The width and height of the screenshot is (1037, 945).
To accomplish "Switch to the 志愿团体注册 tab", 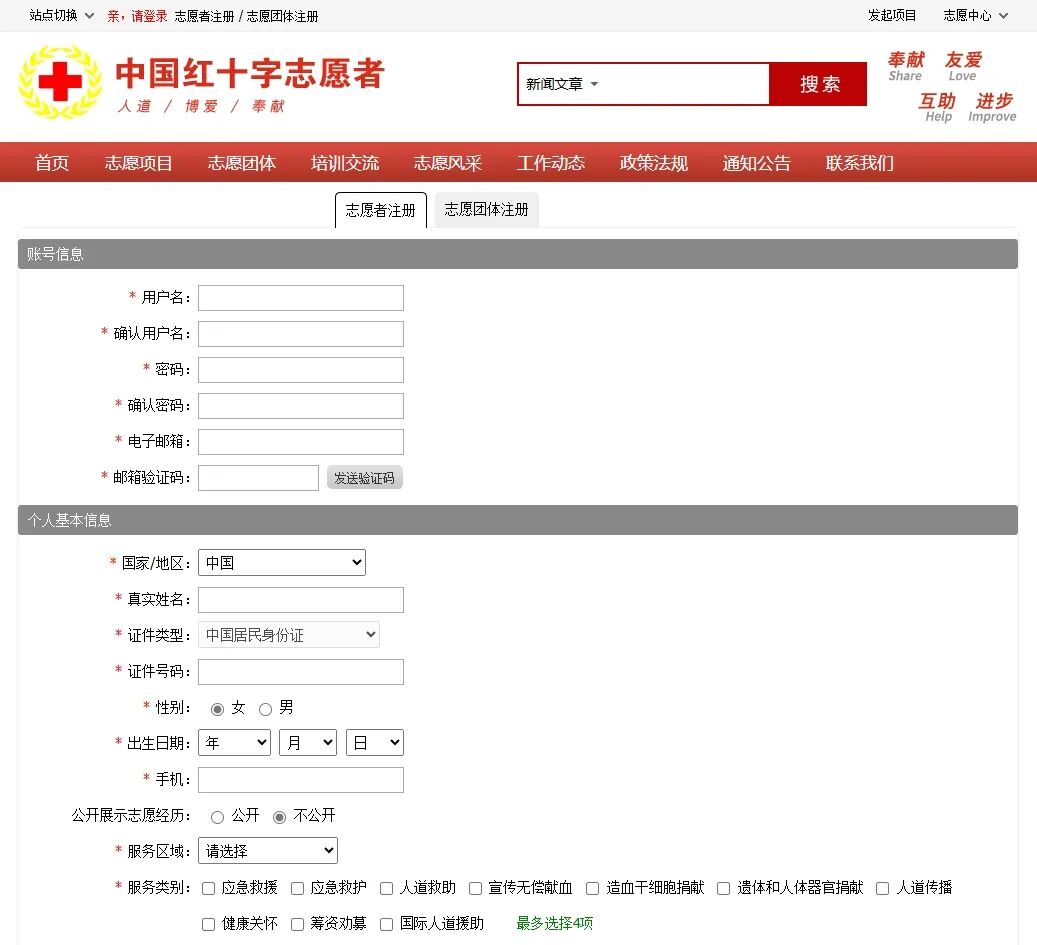I will 486,210.
